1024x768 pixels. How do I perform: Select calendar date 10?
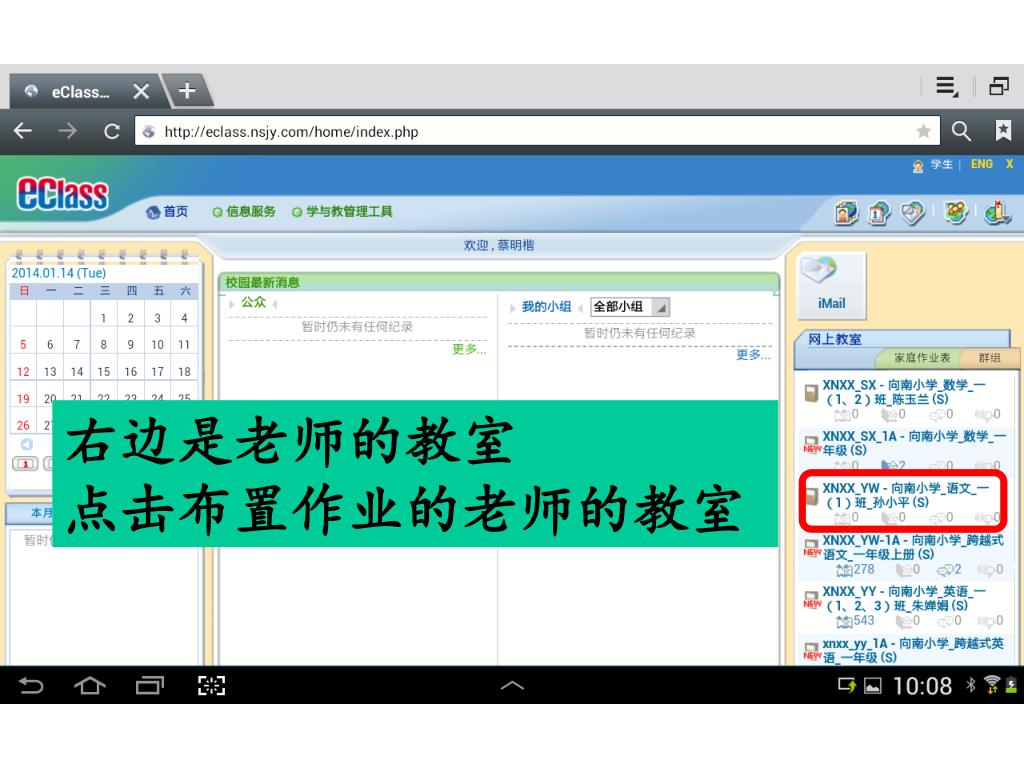point(157,344)
